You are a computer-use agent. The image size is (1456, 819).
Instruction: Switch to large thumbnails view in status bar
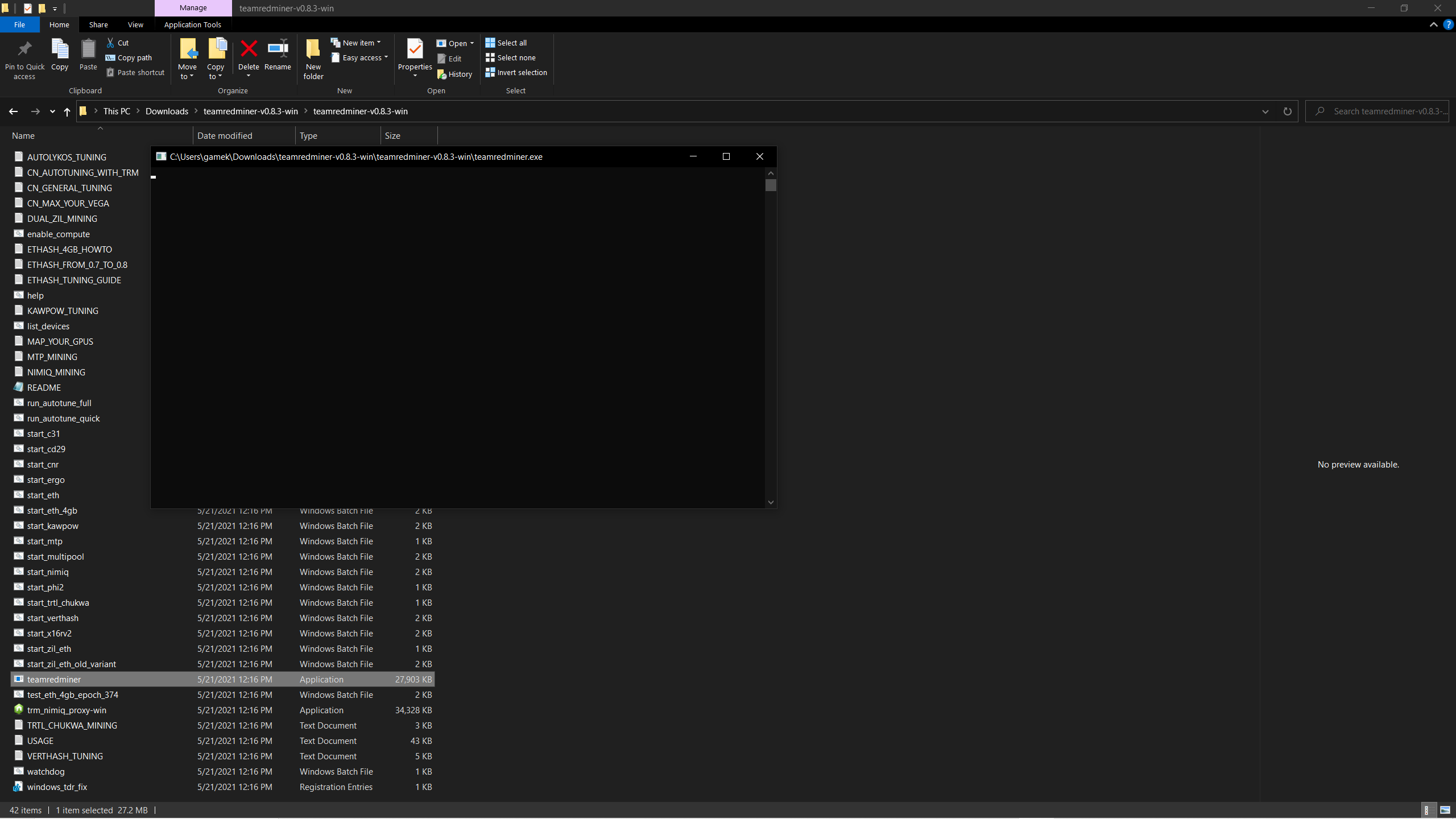(1443, 810)
